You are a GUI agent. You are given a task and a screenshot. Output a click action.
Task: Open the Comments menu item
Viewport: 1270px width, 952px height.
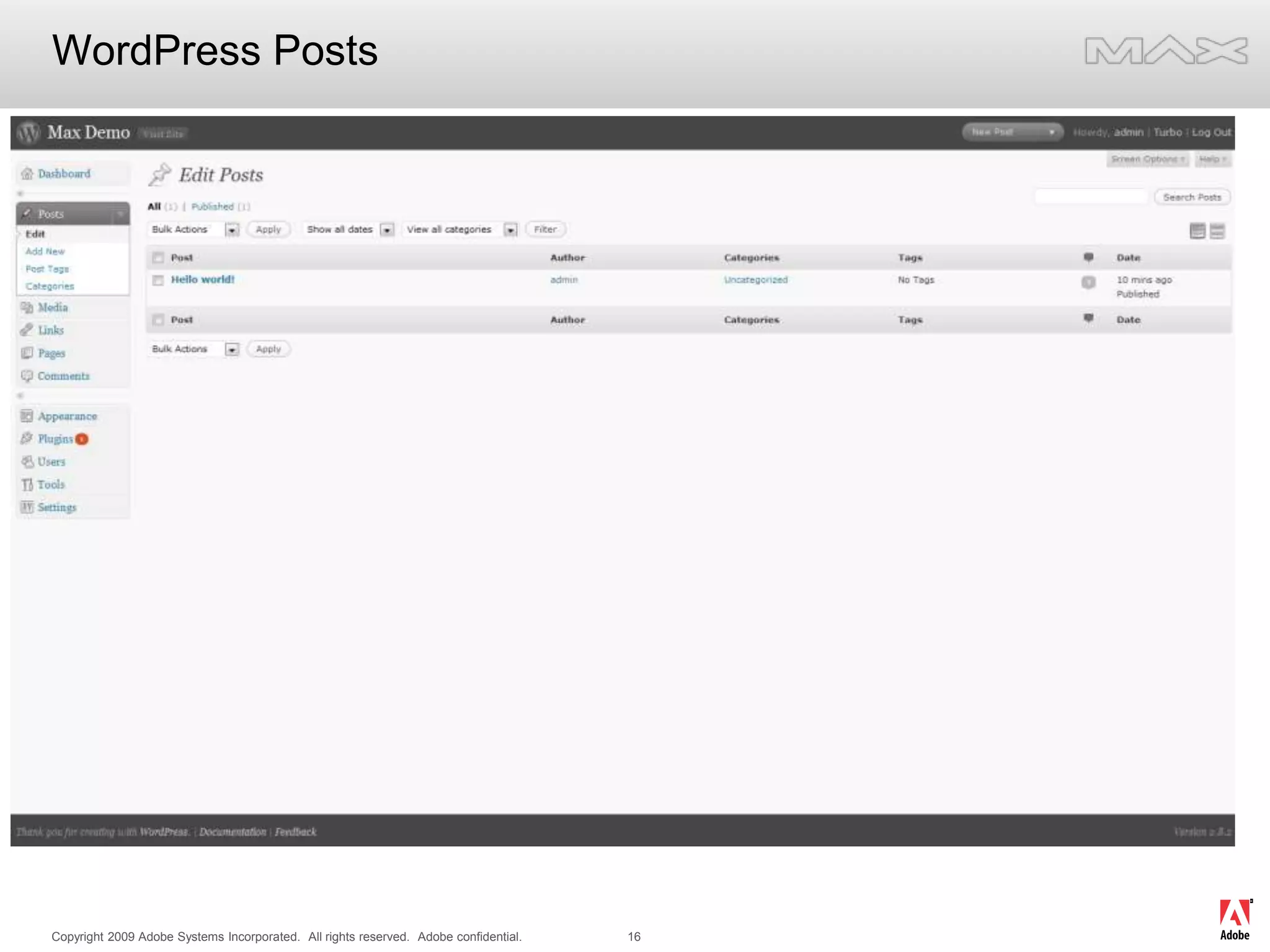[x=63, y=376]
